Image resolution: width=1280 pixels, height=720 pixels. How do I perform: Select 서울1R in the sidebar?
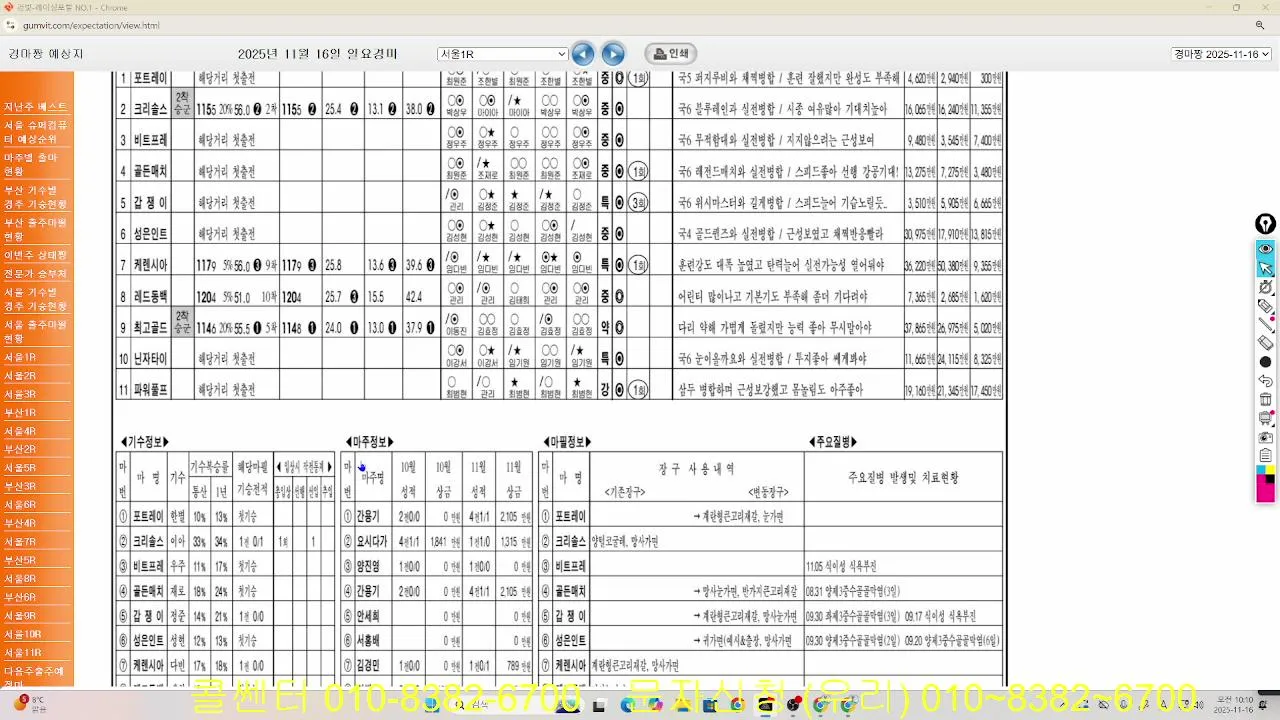pos(20,357)
